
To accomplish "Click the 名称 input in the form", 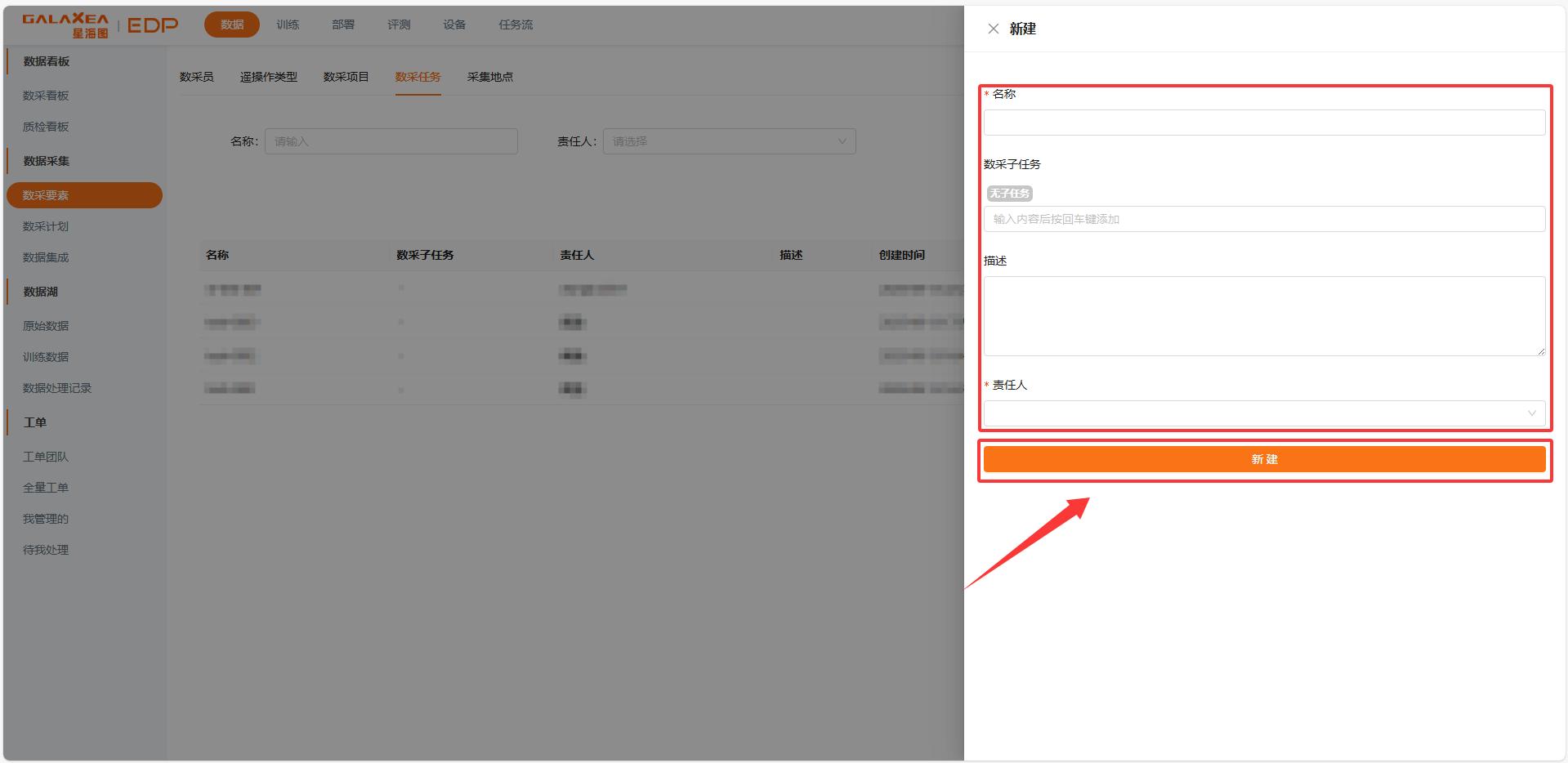I will click(x=1263, y=123).
